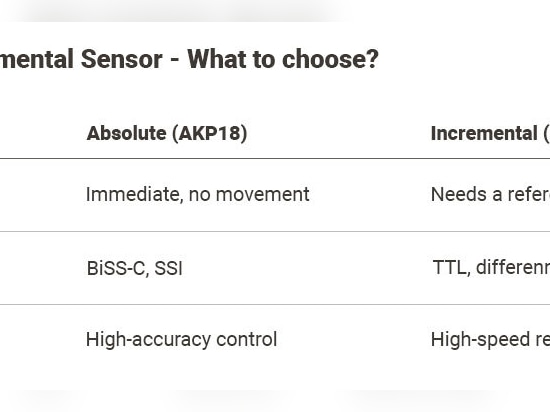The image size is (550, 412).
Task: Click "choose?" at the heading's end
Action: click(330, 59)
